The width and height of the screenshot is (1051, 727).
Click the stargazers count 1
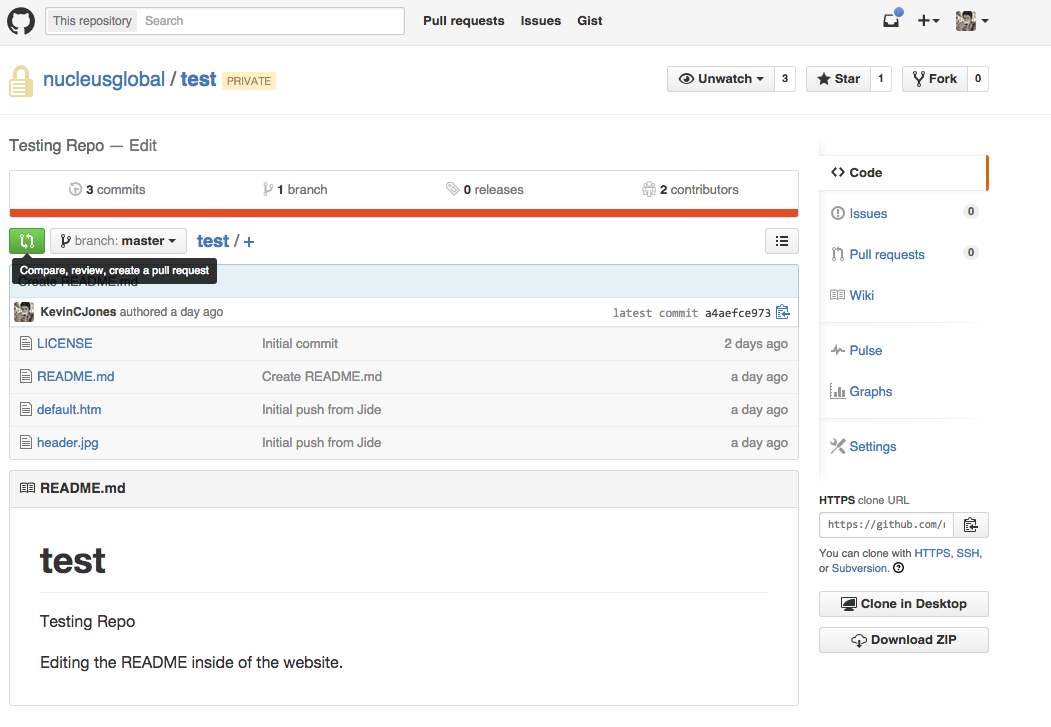point(881,78)
